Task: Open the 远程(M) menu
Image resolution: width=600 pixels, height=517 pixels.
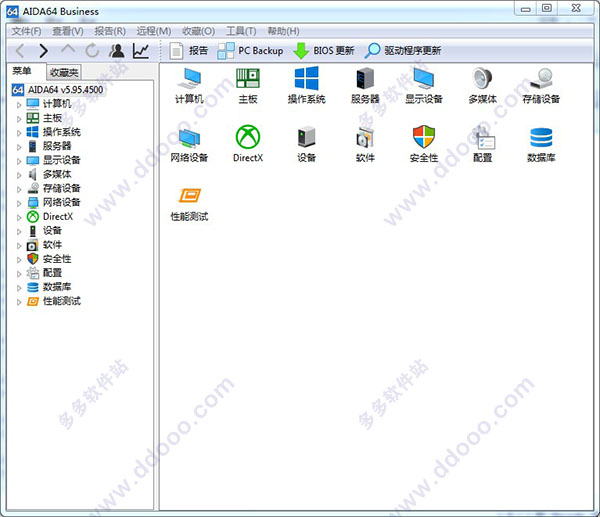Action: click(x=154, y=31)
